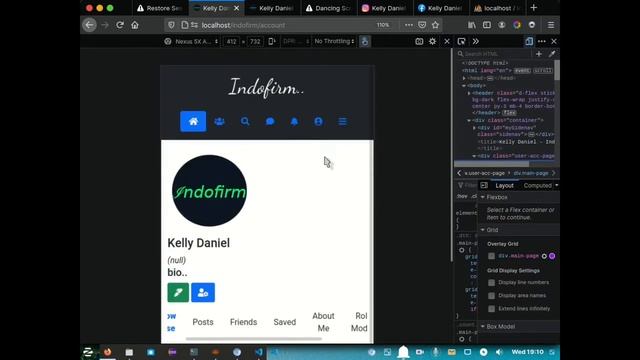Add a new node with plus icon
640x360 pixels.
pyautogui.click(x=539, y=54)
